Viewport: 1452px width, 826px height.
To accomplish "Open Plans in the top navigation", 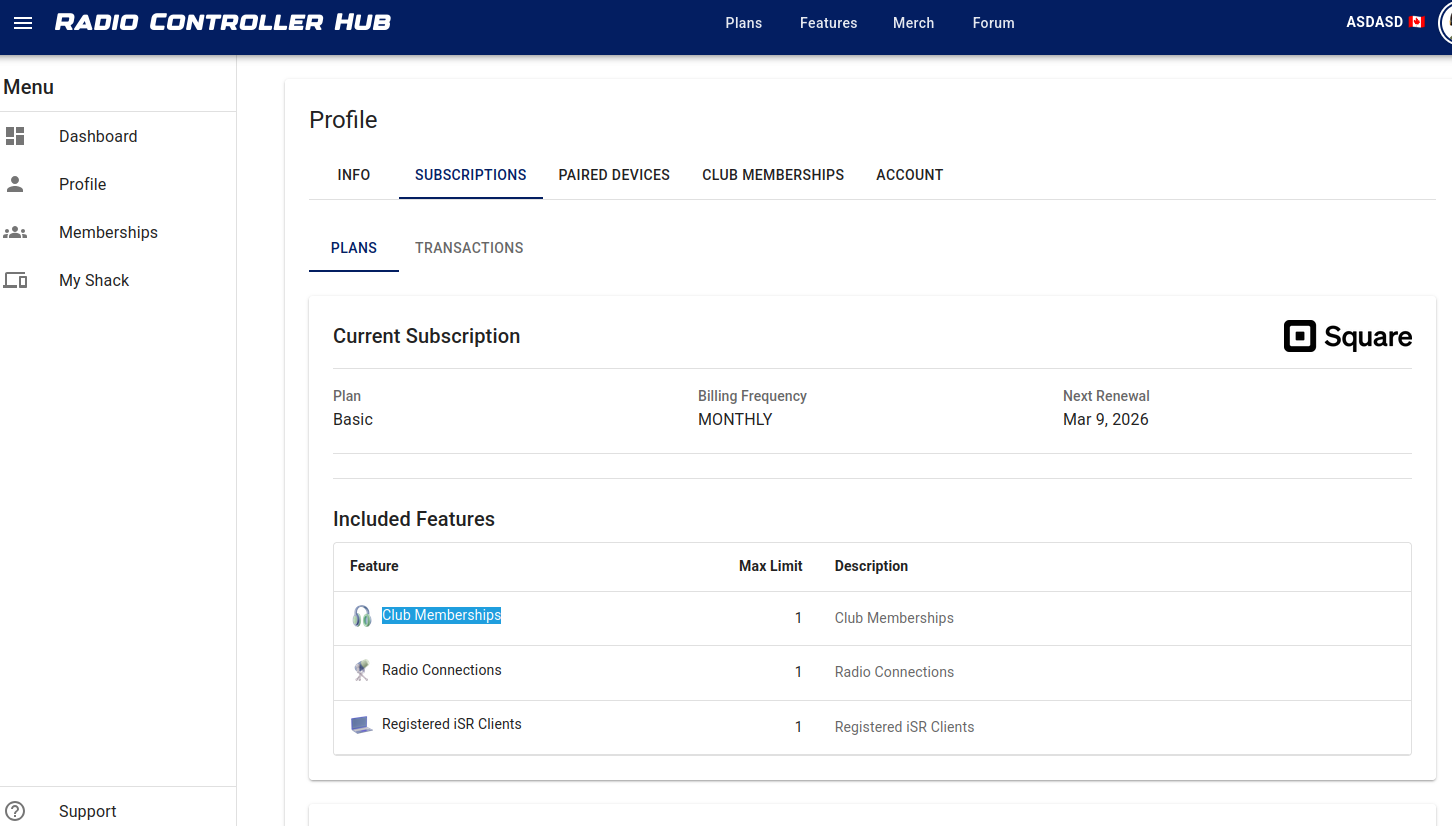I will tap(744, 23).
